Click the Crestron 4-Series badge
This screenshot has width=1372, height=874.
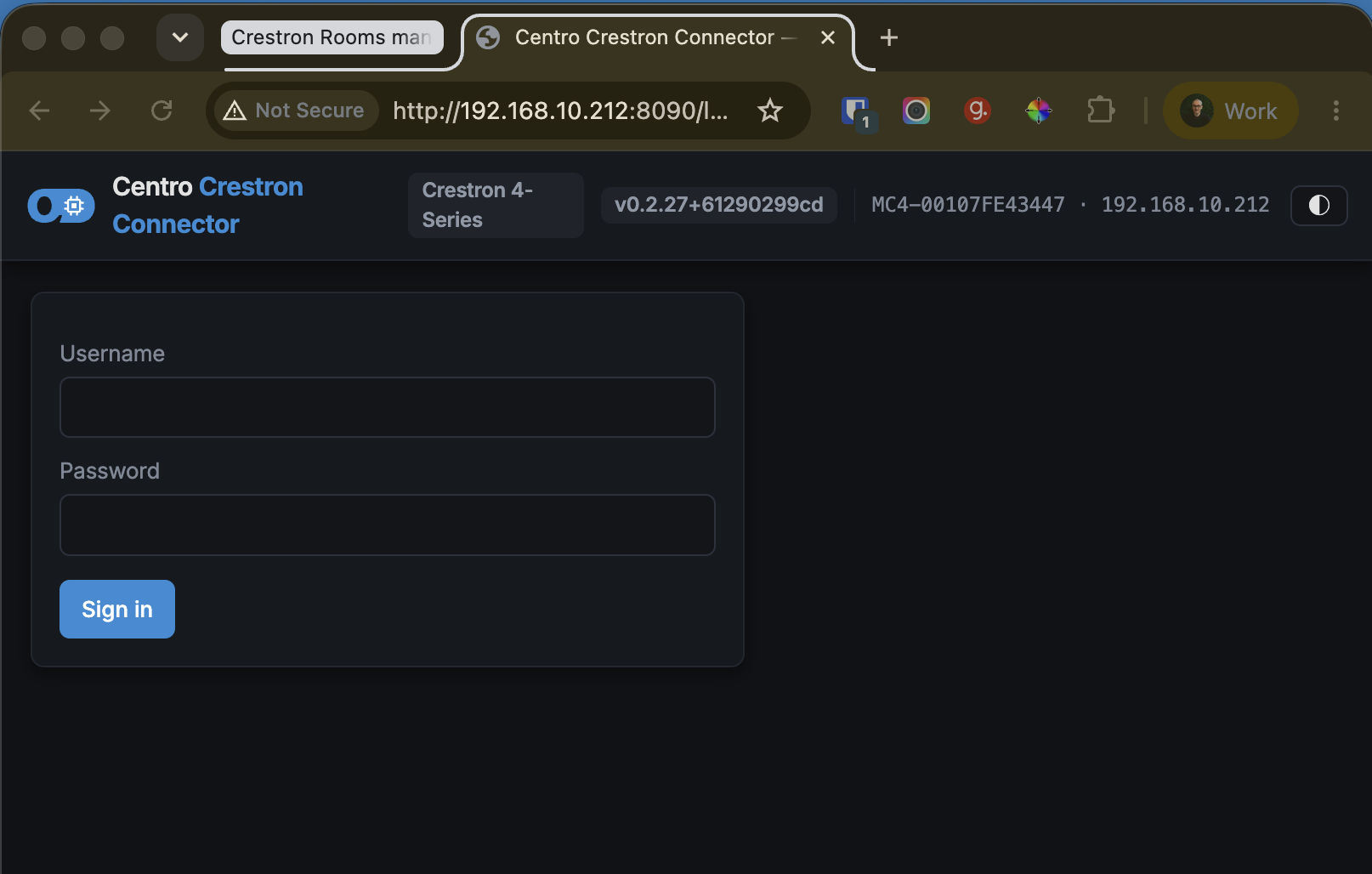point(496,205)
